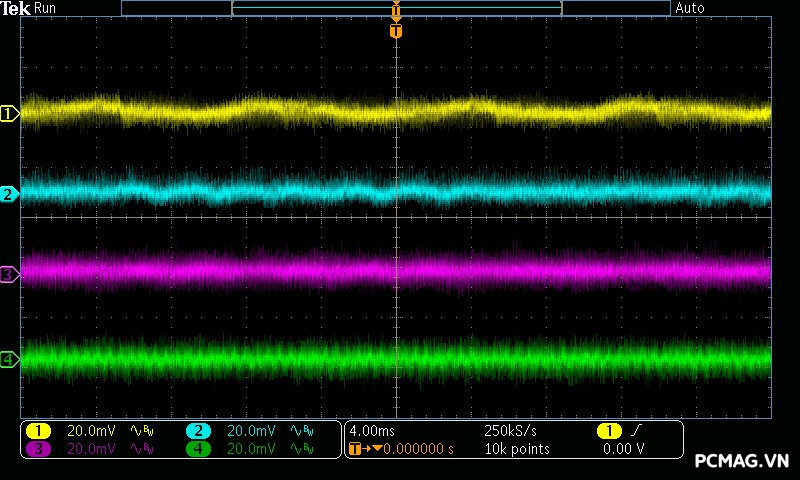This screenshot has height=480, width=800.
Task: Click the magenta channel 3 ground marker
Action: 10,274
